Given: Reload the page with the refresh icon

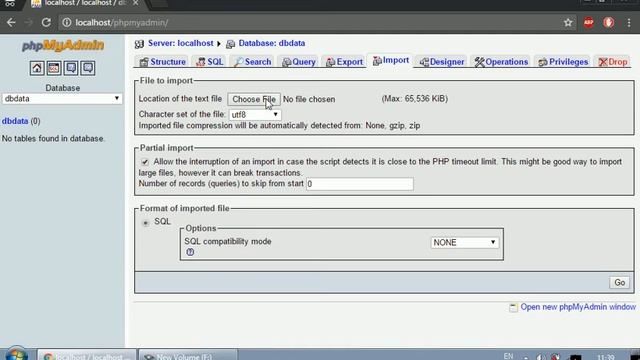Looking at the screenshot, I should 46,22.
